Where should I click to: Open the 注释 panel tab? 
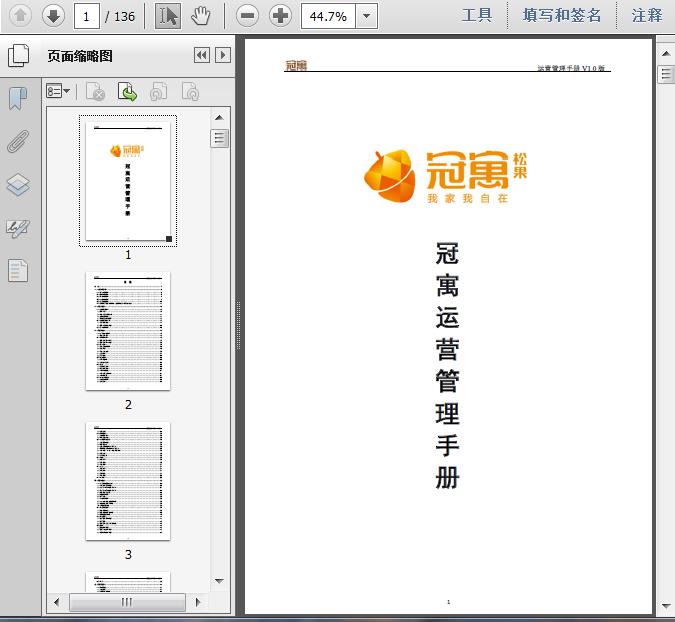647,15
